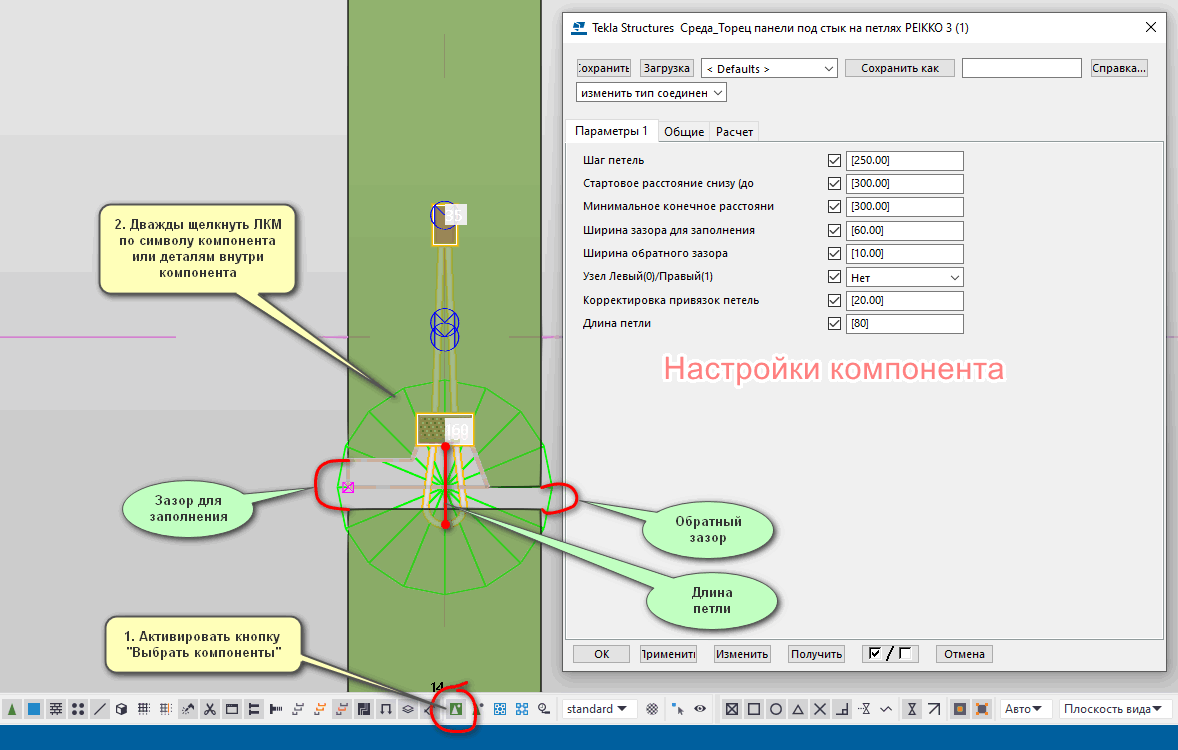Click the 'Сохранить' button
The height and width of the screenshot is (750, 1178).
pyautogui.click(x=603, y=68)
